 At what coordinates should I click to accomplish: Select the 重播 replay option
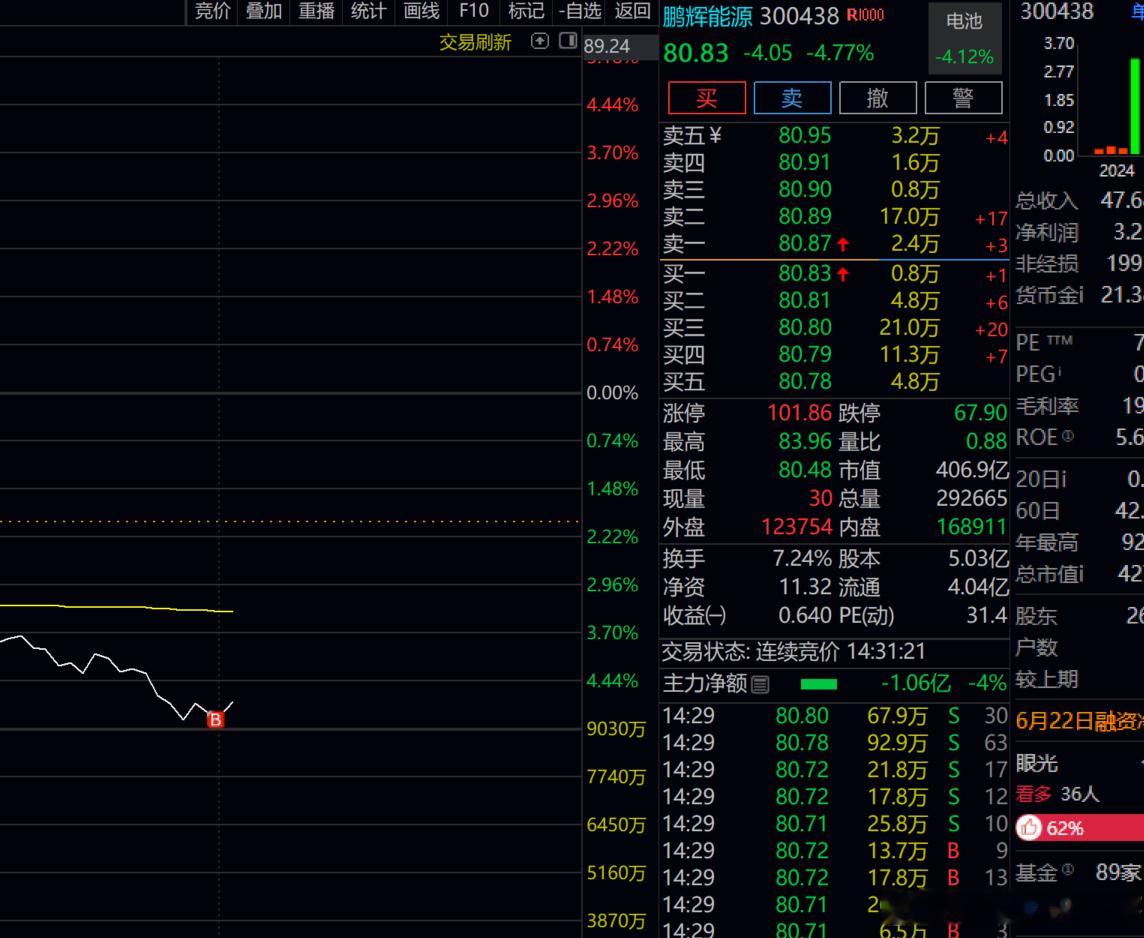pos(317,11)
